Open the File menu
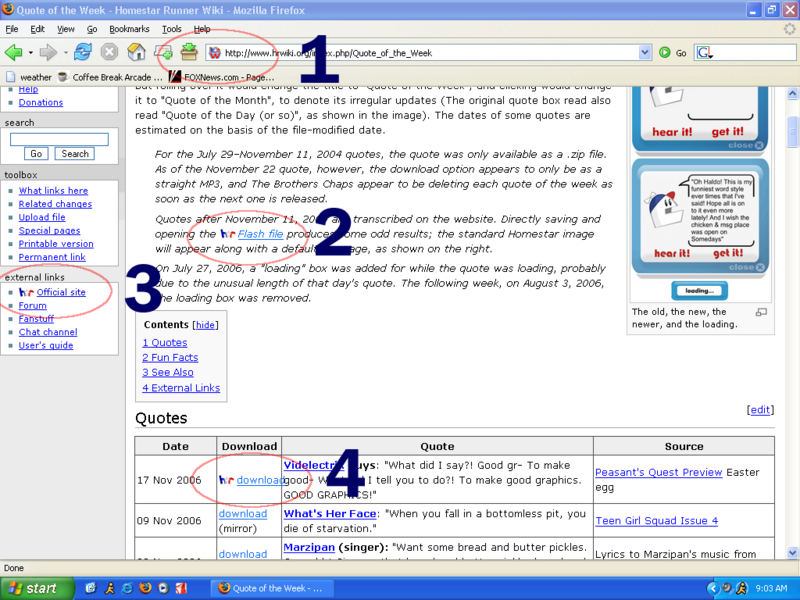The width and height of the screenshot is (800, 600). click(12, 29)
